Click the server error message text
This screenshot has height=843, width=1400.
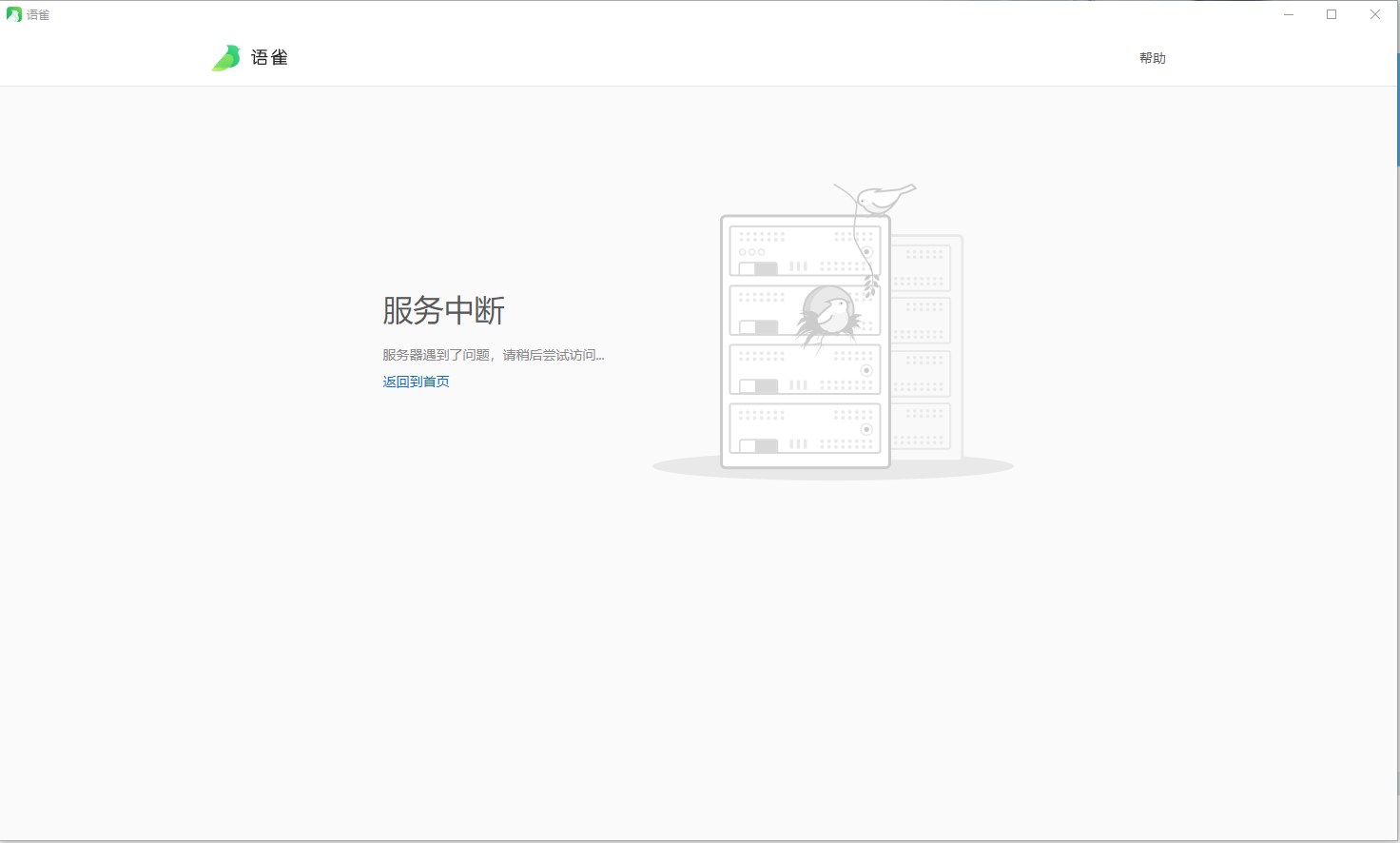coord(493,354)
